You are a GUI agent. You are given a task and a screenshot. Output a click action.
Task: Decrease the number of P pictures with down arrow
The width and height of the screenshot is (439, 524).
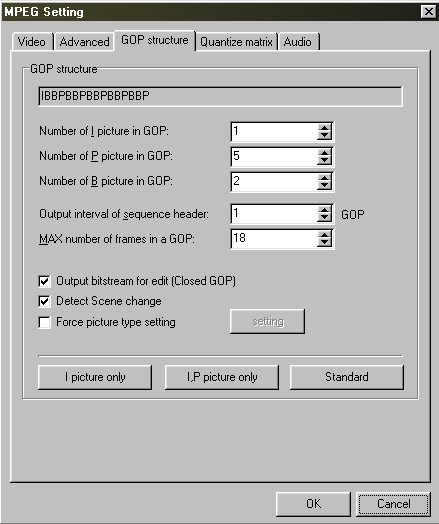point(324,160)
